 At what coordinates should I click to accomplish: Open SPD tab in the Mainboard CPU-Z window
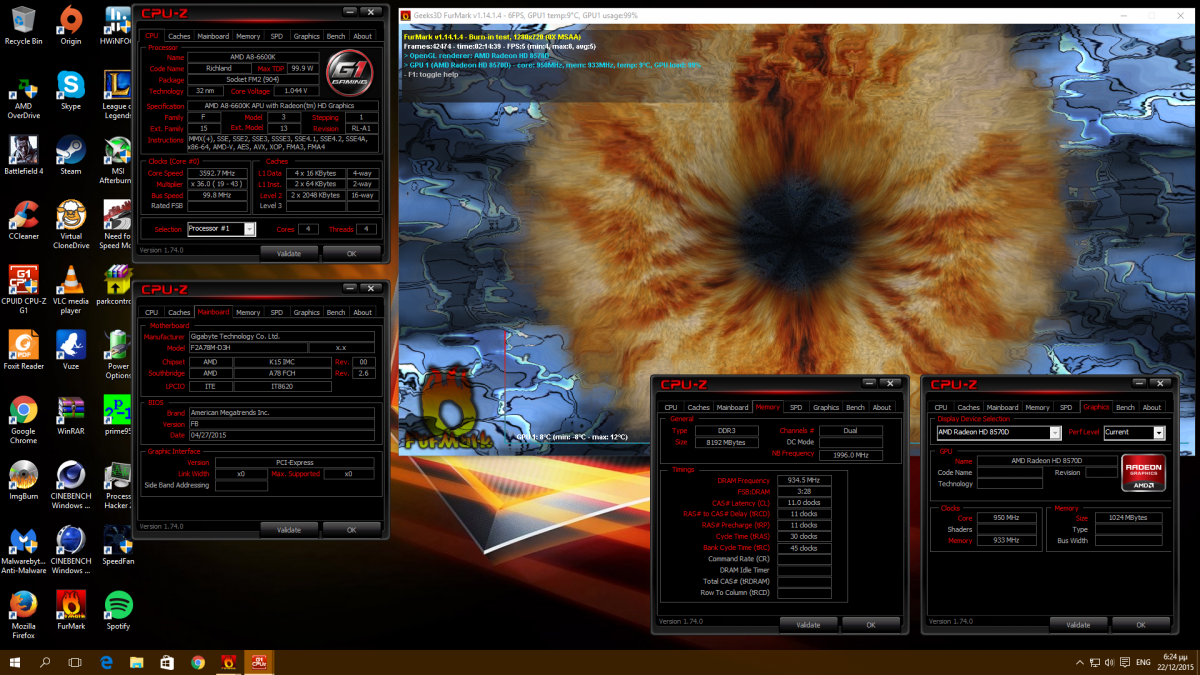click(x=277, y=312)
